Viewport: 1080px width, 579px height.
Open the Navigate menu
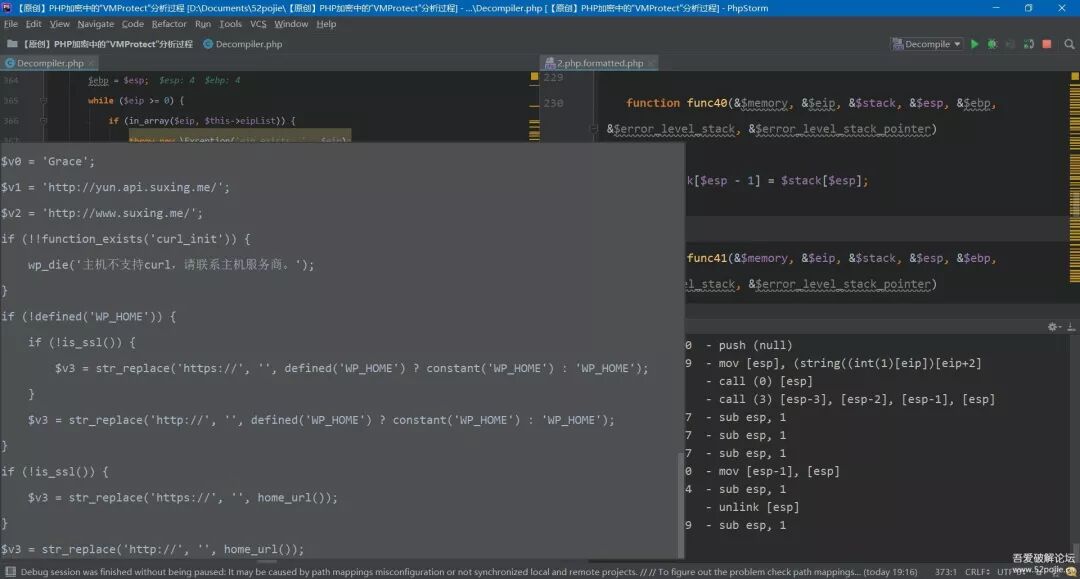click(x=96, y=24)
